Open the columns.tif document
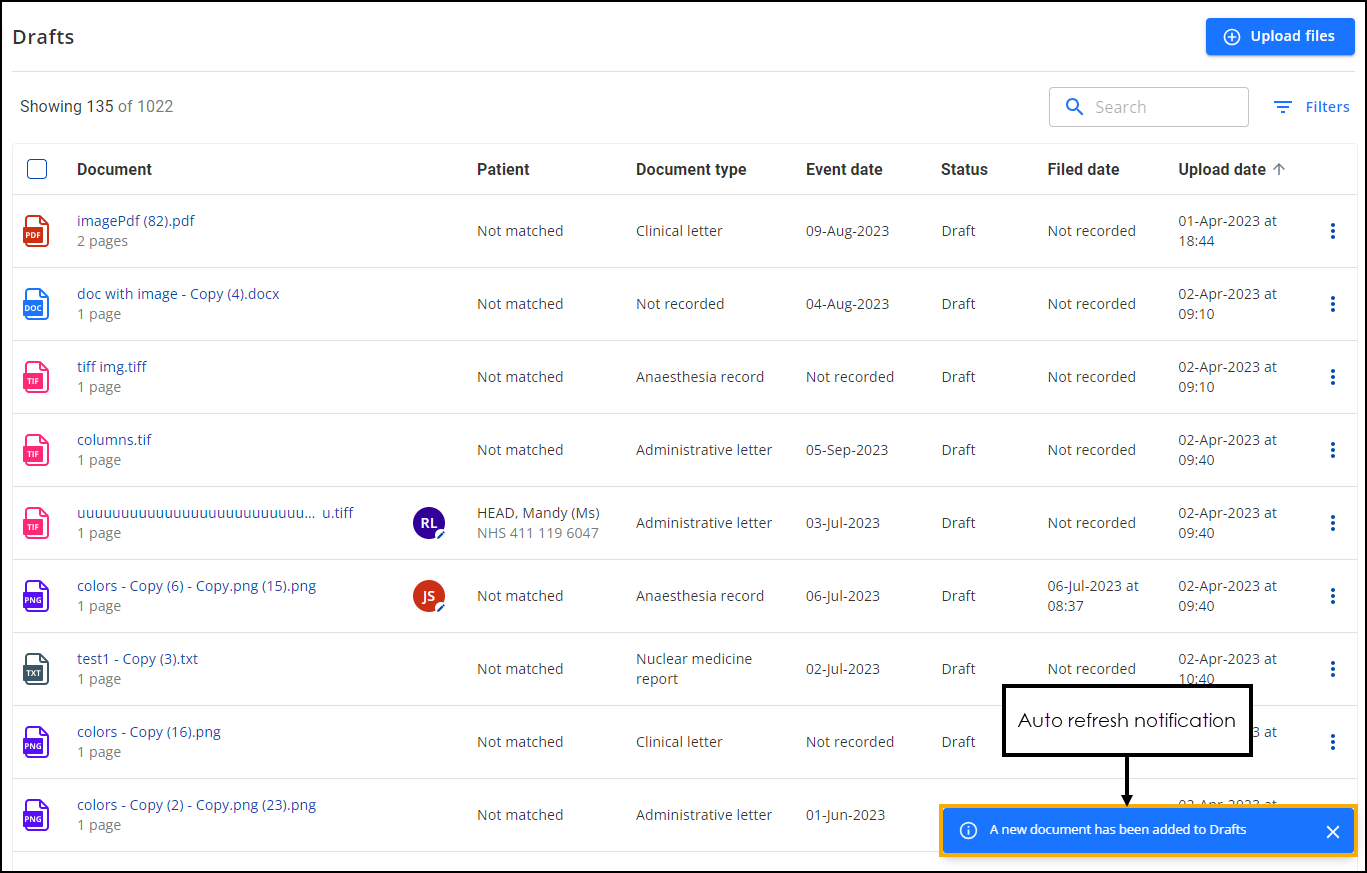1367x873 pixels. click(x=114, y=440)
